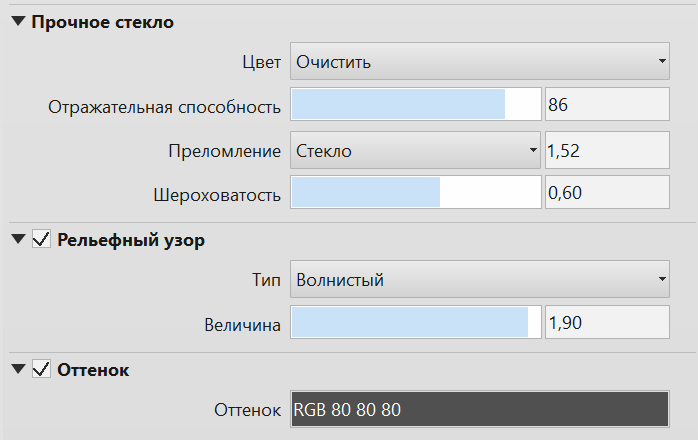
Task: Open the Цвет dropdown showing Очистить
Action: 479,62
